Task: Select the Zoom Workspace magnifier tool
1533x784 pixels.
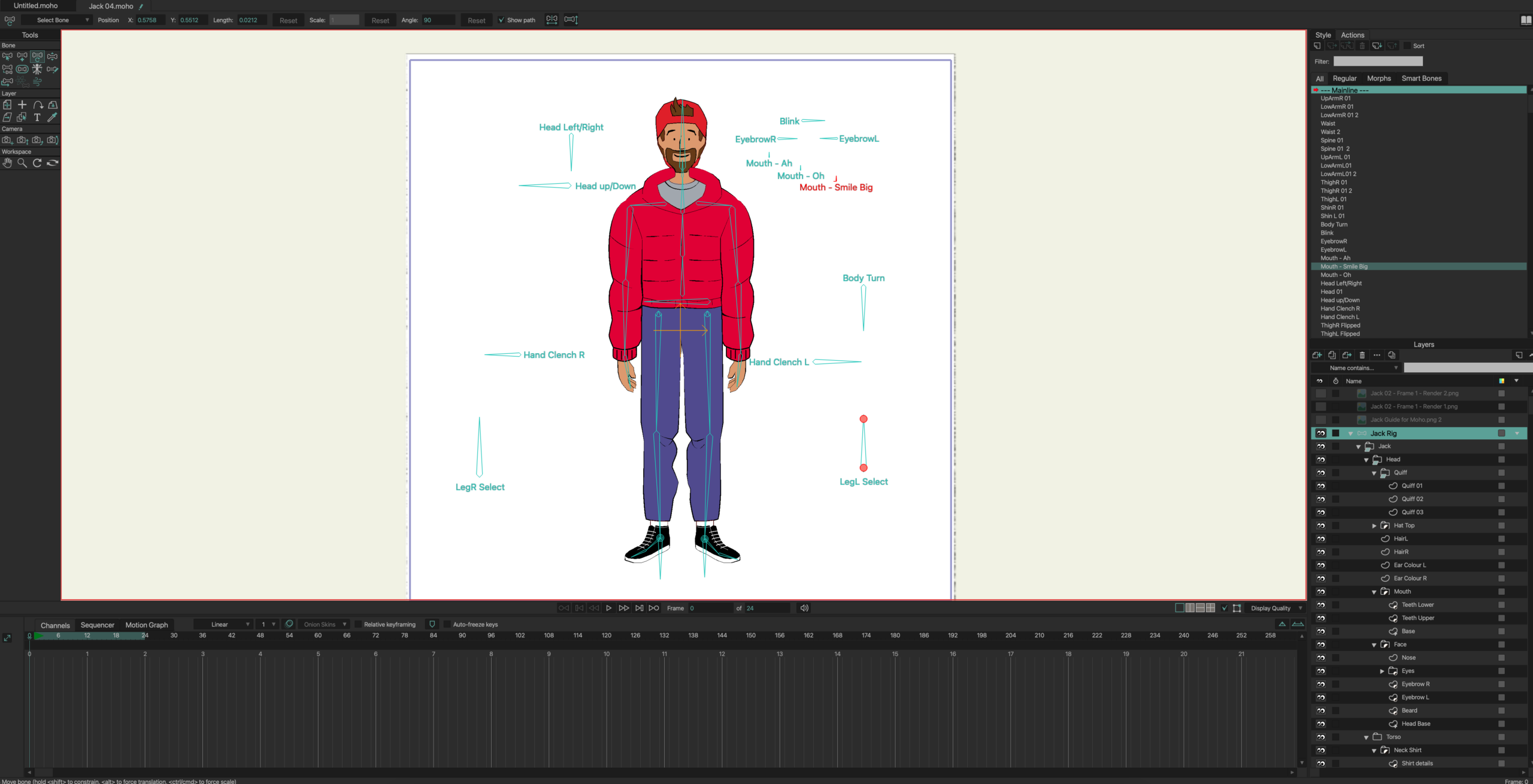Action: tap(22, 163)
